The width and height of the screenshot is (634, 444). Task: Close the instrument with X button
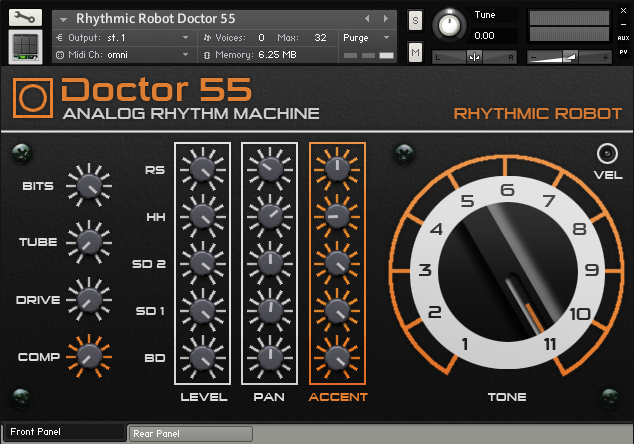pos(623,11)
